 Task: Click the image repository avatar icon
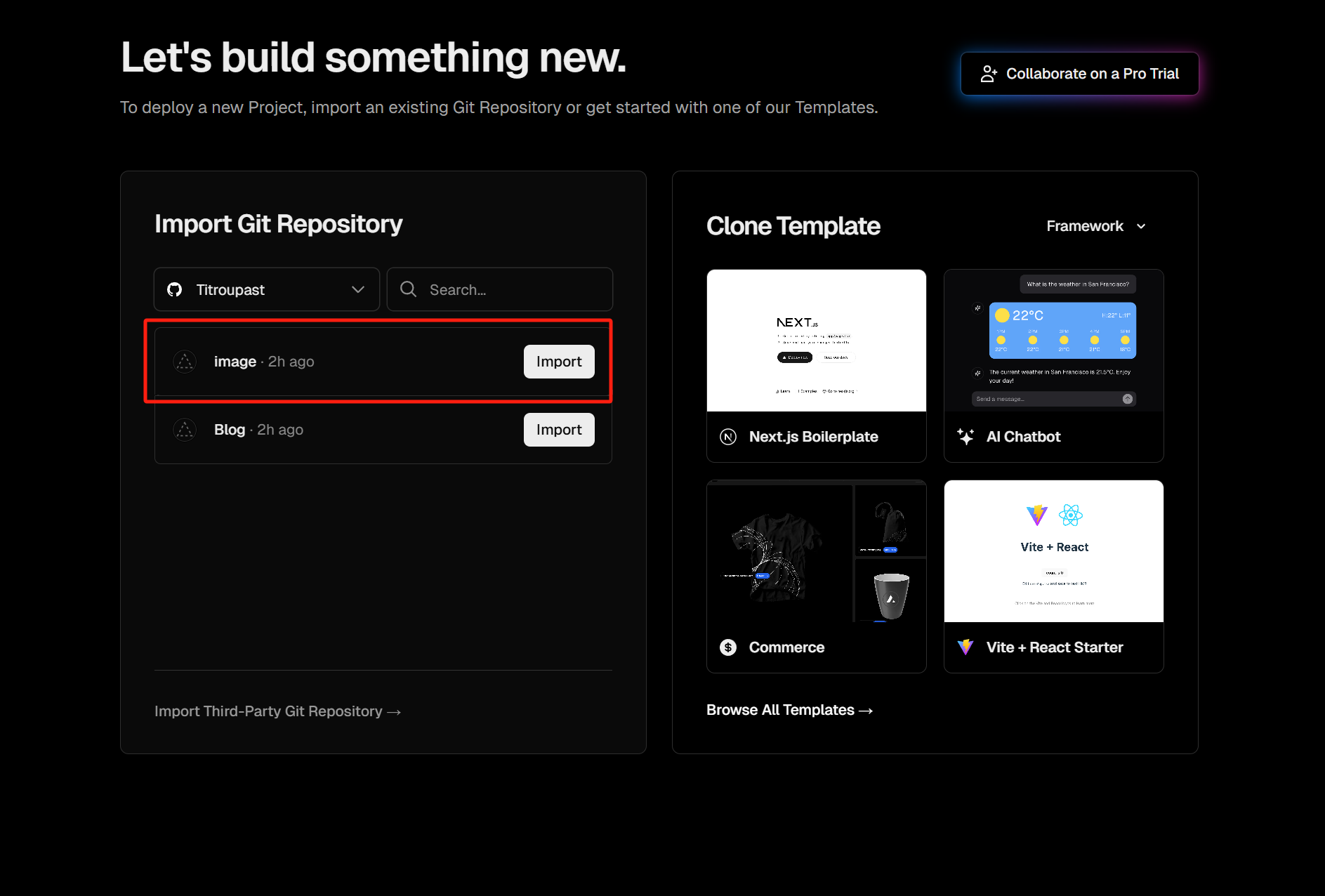coord(185,362)
